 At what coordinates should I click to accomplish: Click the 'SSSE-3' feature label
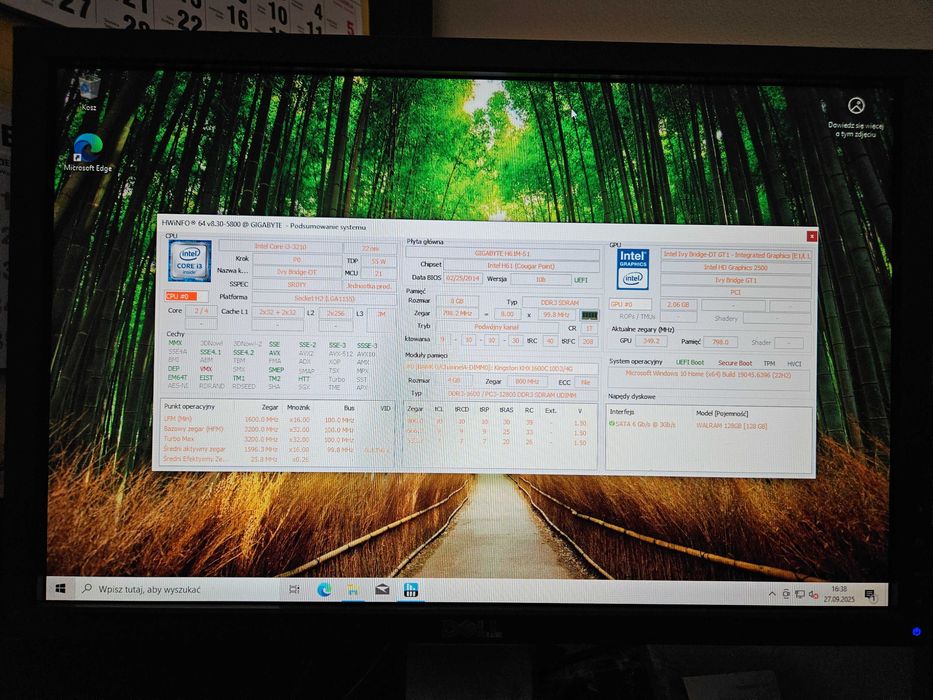click(367, 345)
